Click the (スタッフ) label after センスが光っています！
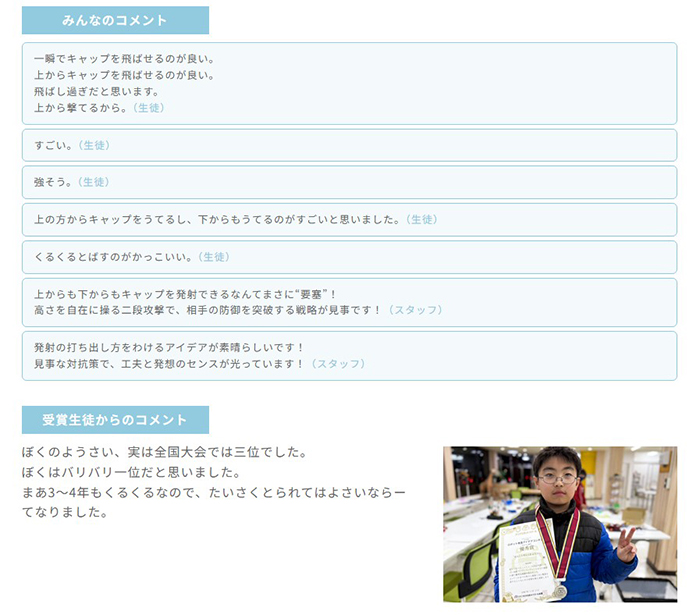Viewport: 700px width, 615px height. [x=336, y=364]
